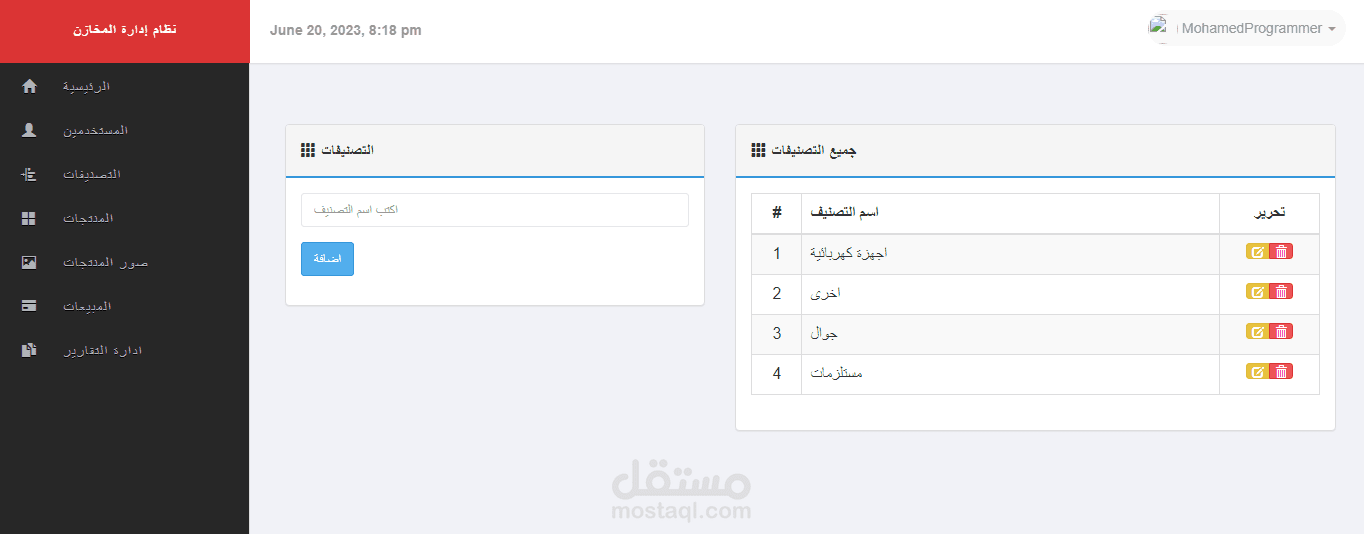Open the MohamedProgrammer user dropdown
The width and height of the screenshot is (1364, 534).
point(1251,29)
